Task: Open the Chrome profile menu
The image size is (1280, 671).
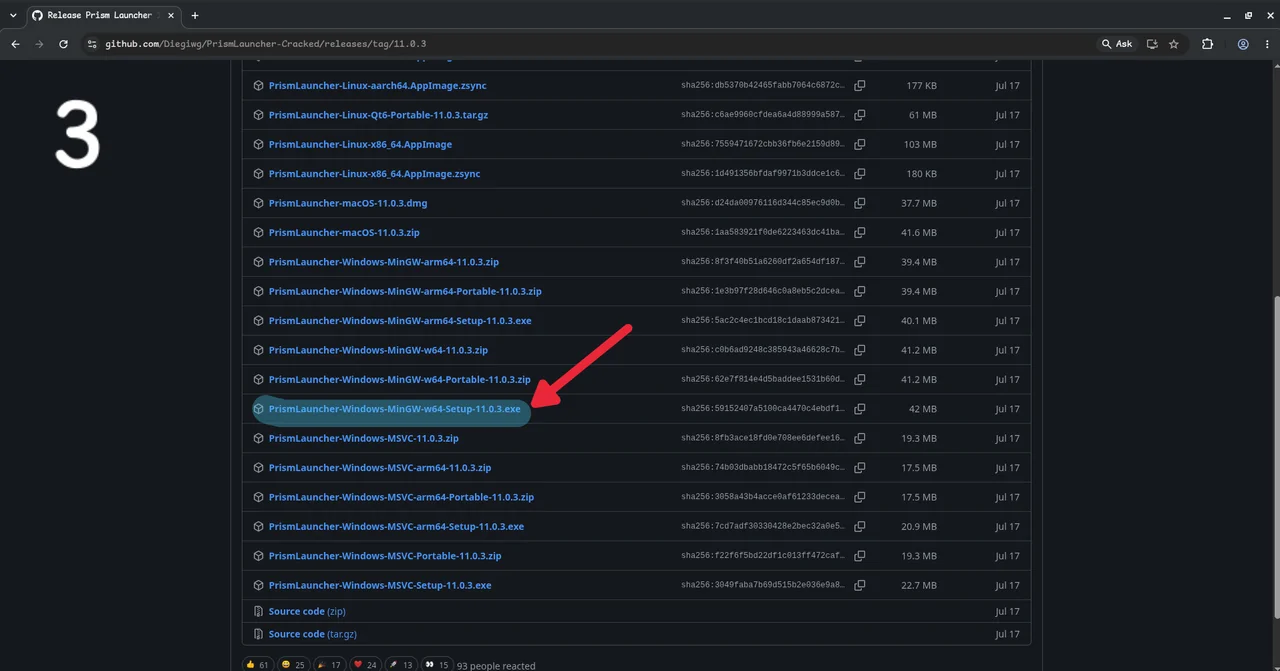Action: [1243, 44]
